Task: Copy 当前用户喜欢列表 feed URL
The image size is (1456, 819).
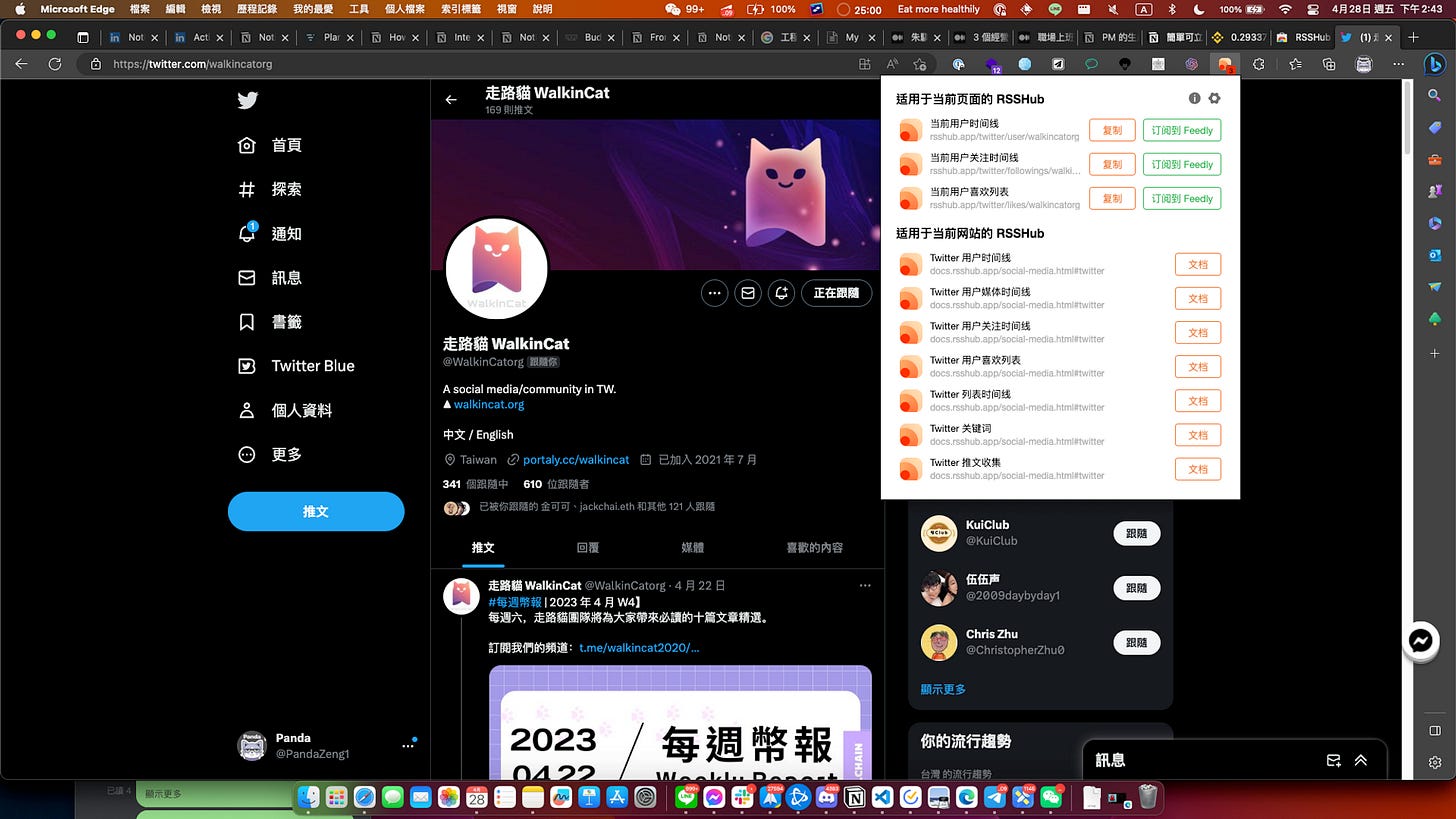Action: [1112, 198]
